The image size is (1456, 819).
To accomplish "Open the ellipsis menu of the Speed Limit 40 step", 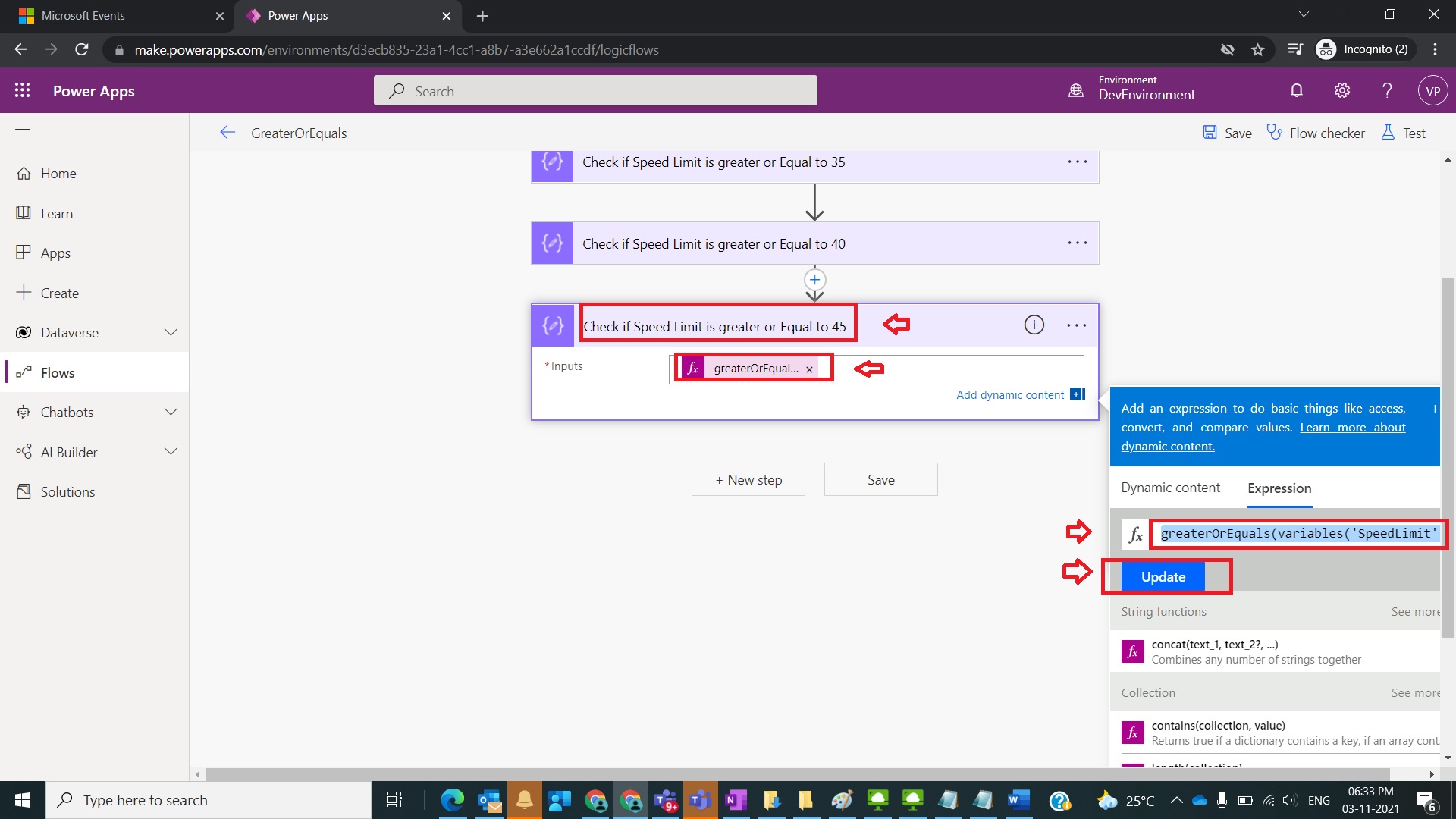I will coord(1078,243).
